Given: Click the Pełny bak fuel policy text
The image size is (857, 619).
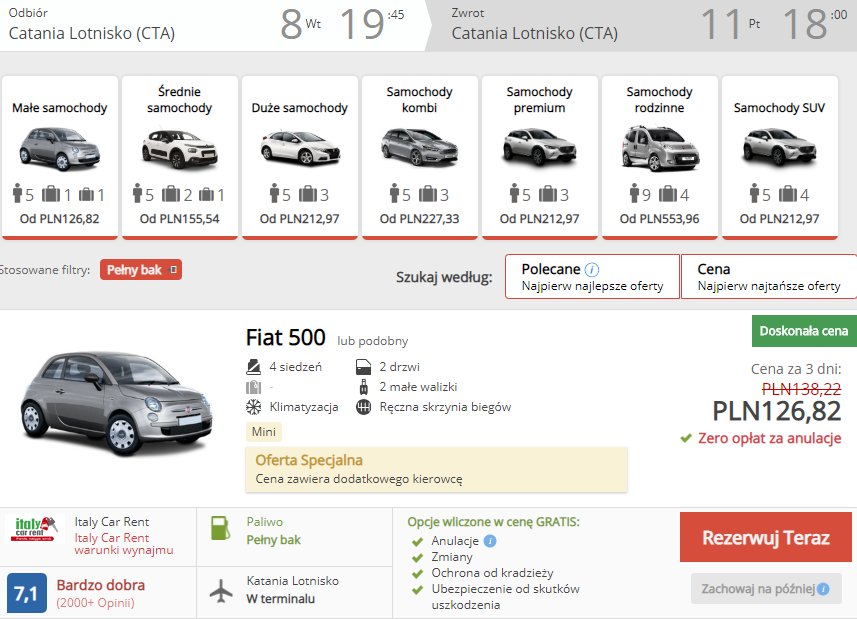Looking at the screenshot, I should [x=273, y=540].
